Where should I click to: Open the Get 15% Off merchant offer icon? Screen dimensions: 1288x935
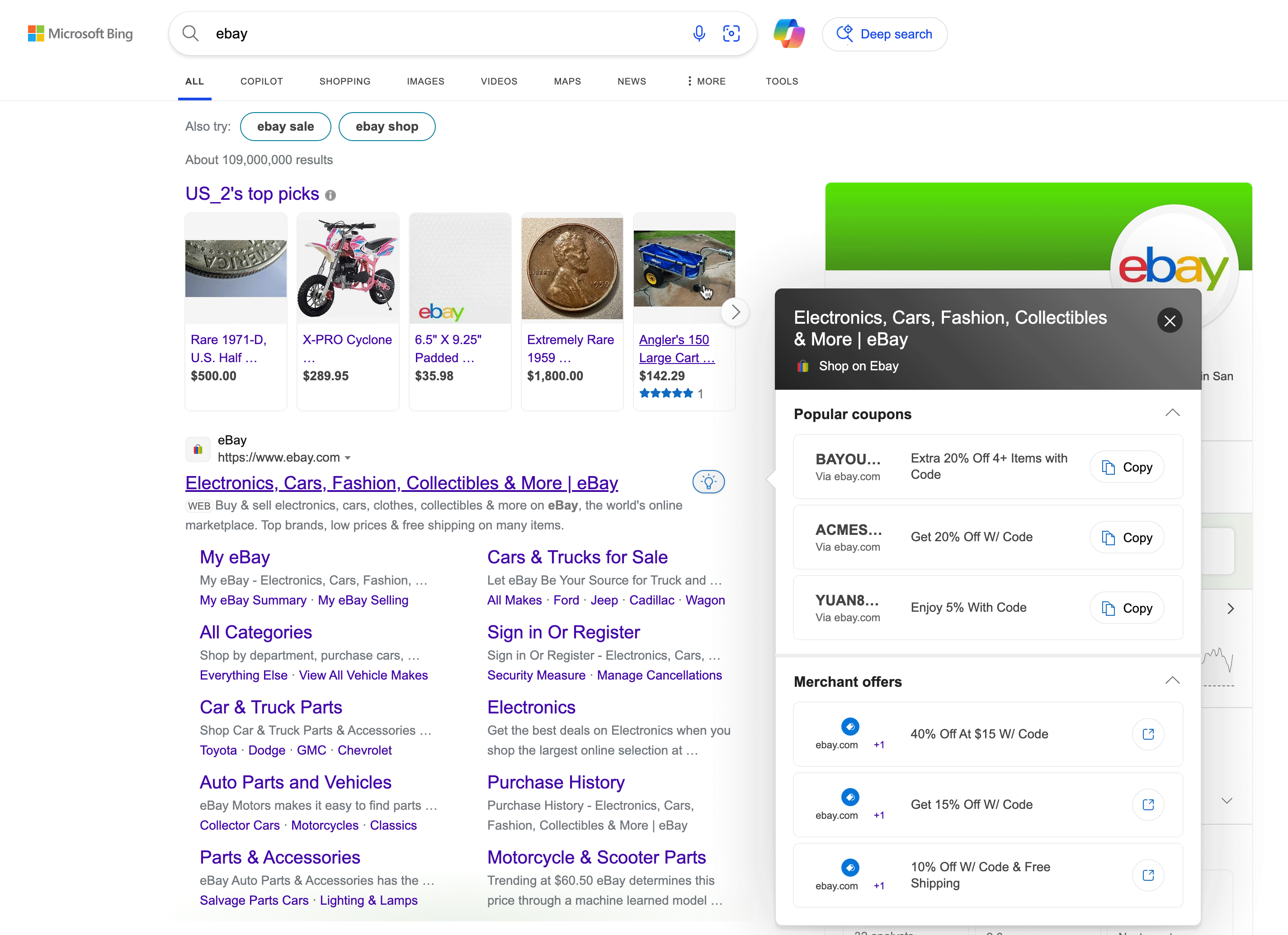(x=1148, y=804)
